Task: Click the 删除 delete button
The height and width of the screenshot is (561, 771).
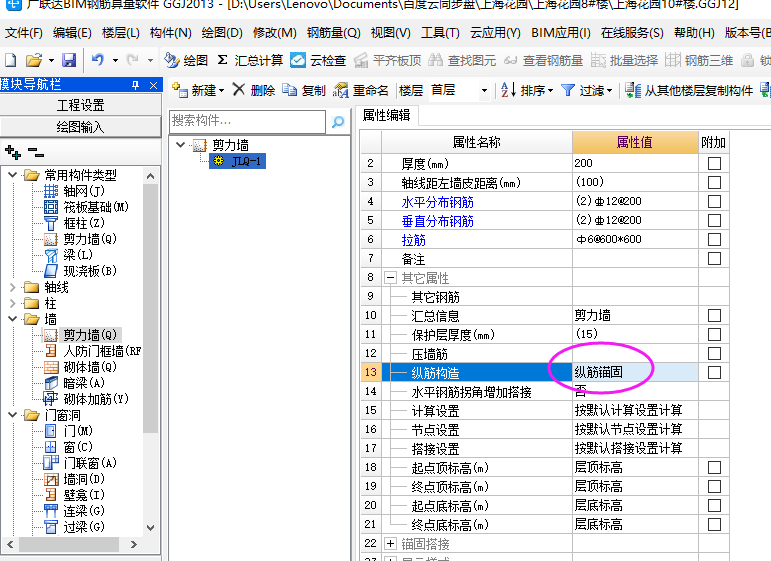Action: (254, 90)
